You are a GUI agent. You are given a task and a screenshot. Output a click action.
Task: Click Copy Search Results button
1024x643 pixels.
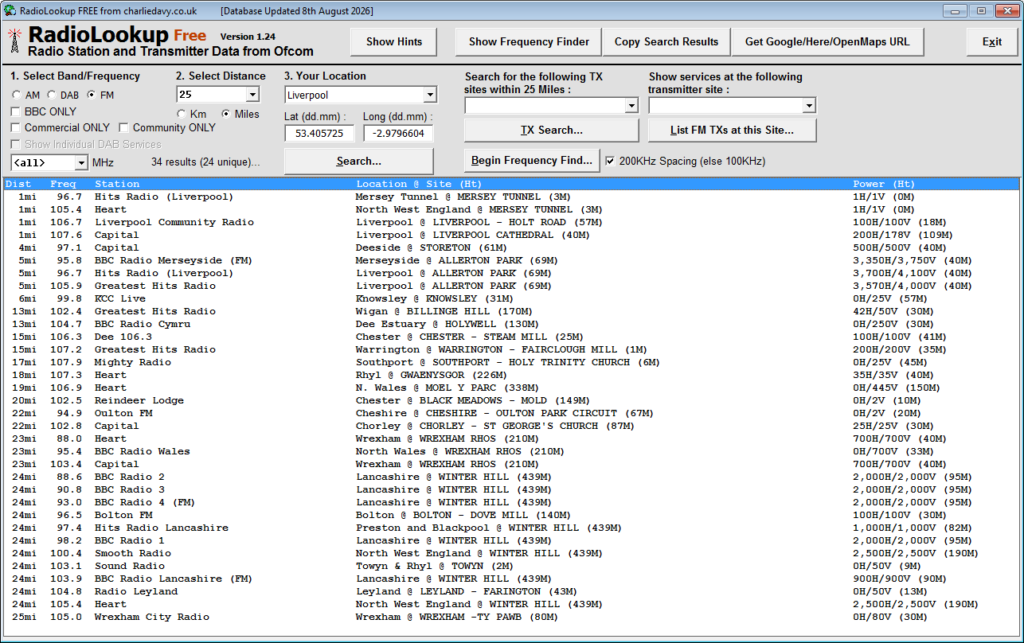point(666,42)
